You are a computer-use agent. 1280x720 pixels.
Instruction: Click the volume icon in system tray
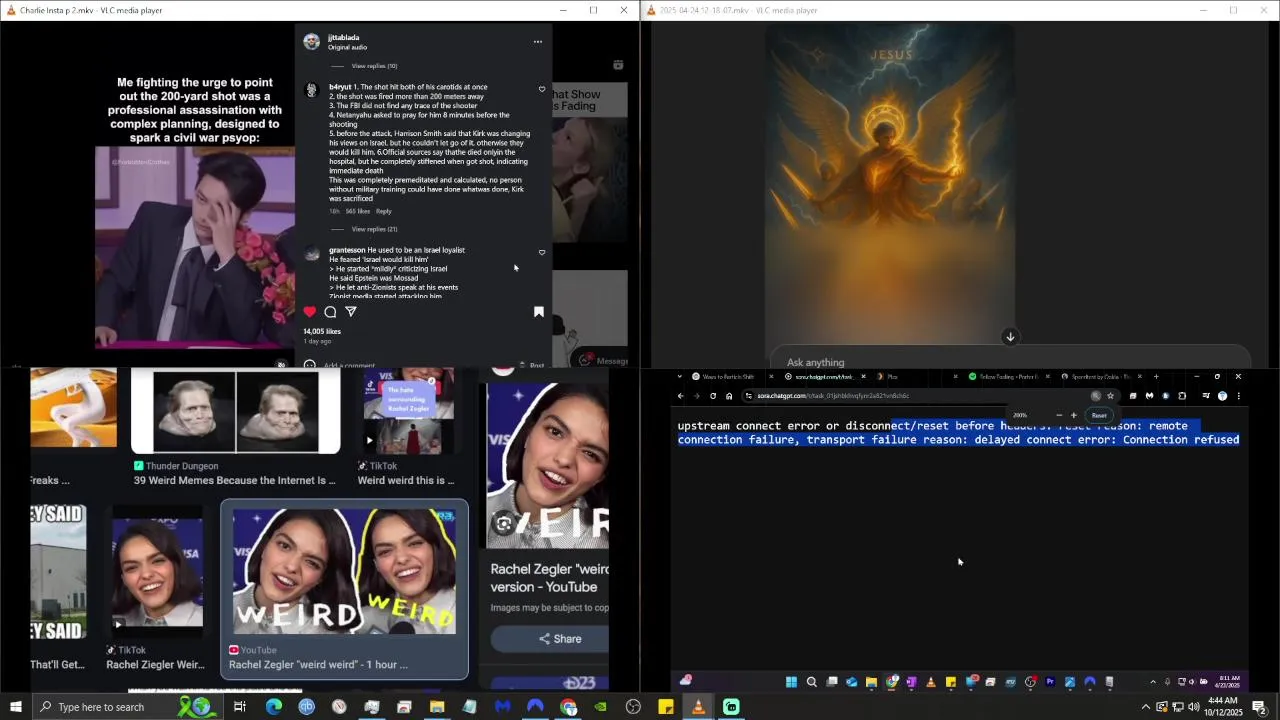tap(1193, 707)
